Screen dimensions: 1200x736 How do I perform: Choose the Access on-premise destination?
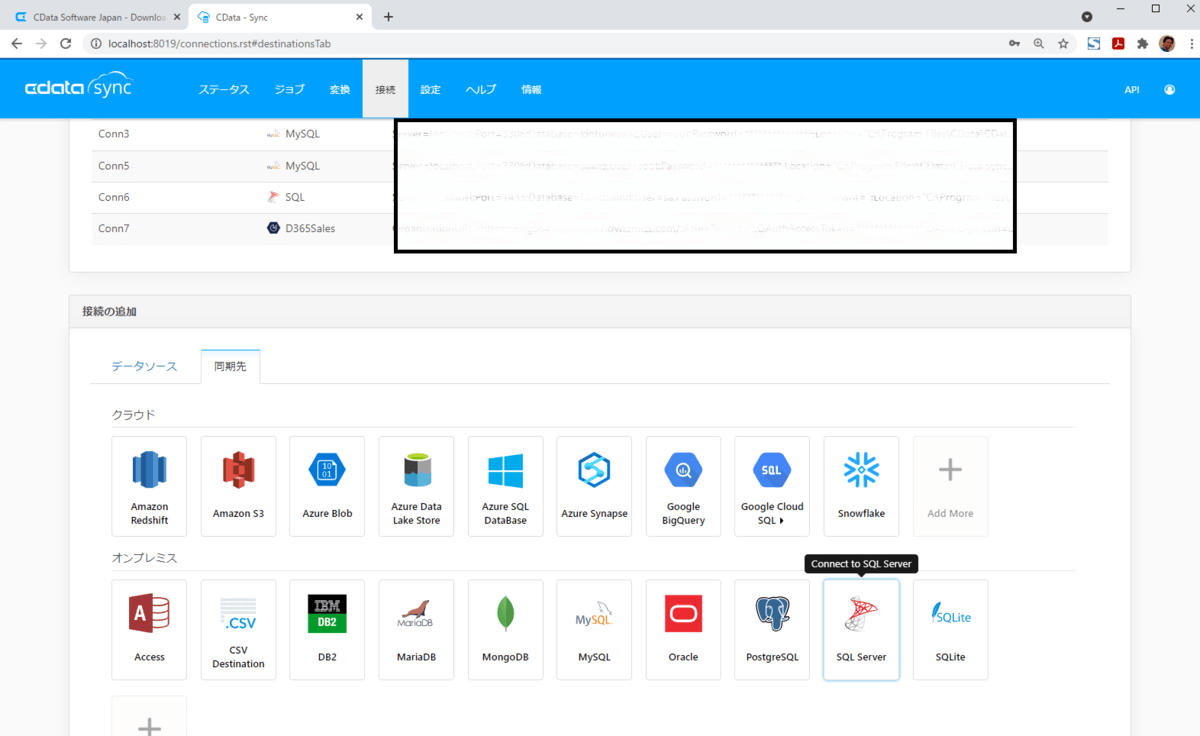[x=149, y=630]
